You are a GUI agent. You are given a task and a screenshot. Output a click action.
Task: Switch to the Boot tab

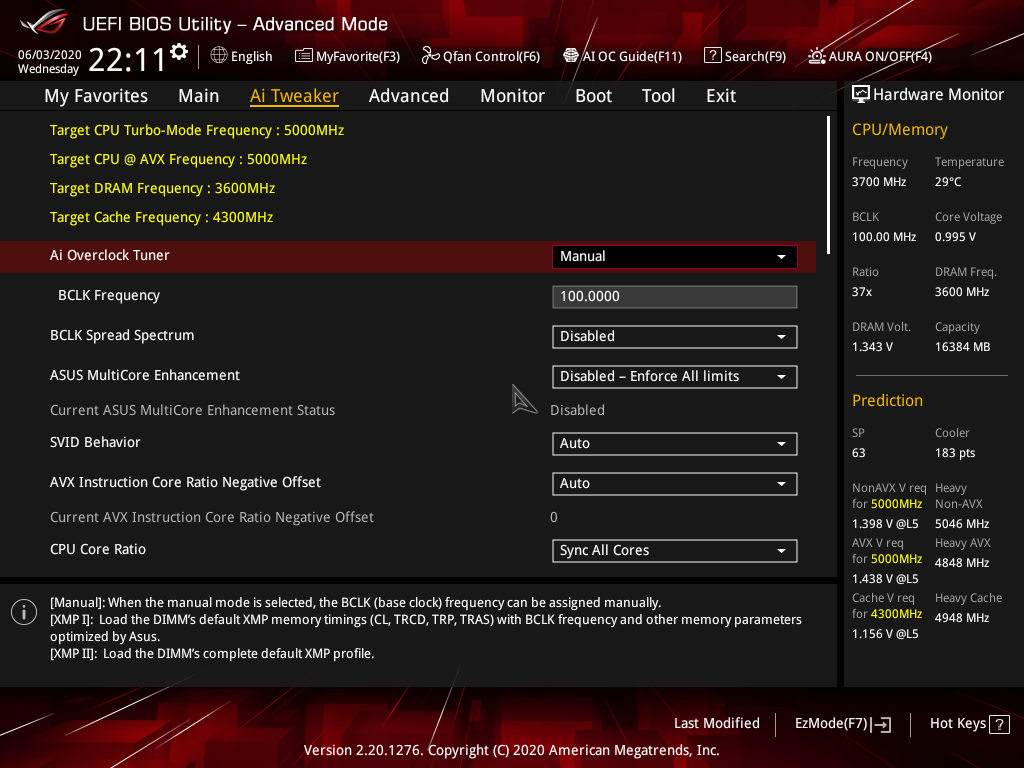click(x=593, y=95)
